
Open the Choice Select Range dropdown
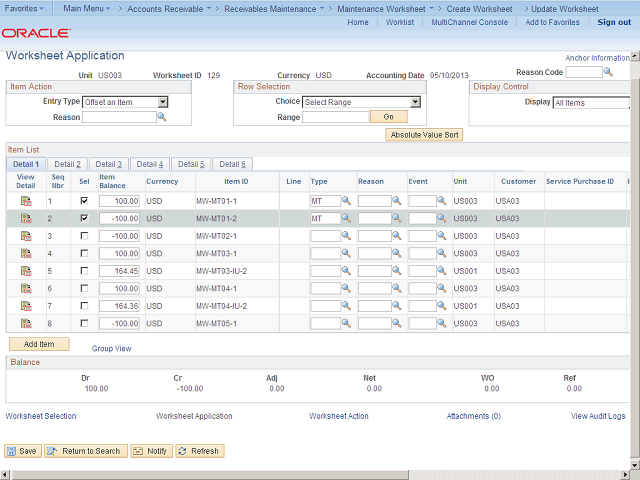[415, 102]
